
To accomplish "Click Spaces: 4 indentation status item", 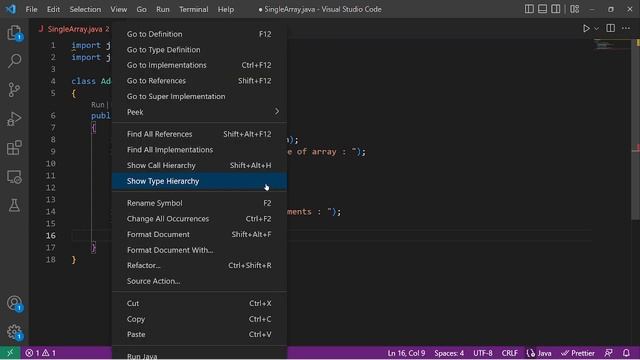I will pos(449,353).
